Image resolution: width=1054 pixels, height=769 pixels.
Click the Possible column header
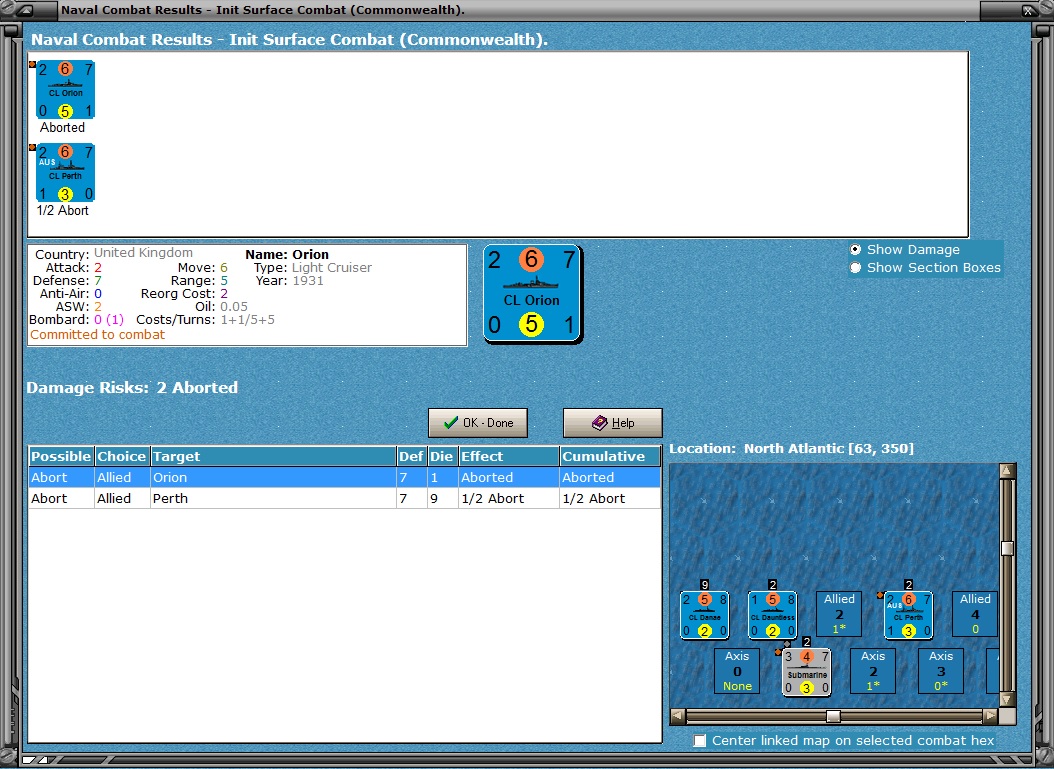(x=61, y=456)
